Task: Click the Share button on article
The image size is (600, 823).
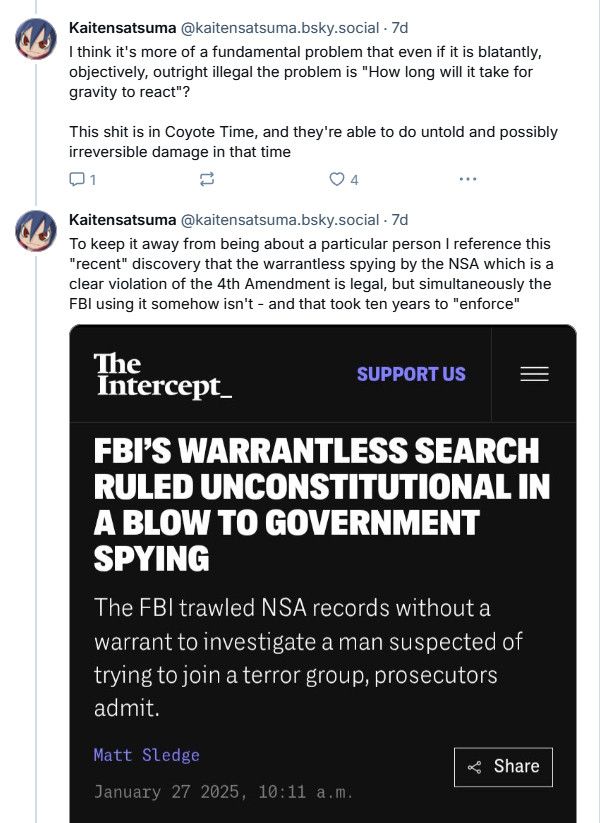Action: (x=503, y=767)
